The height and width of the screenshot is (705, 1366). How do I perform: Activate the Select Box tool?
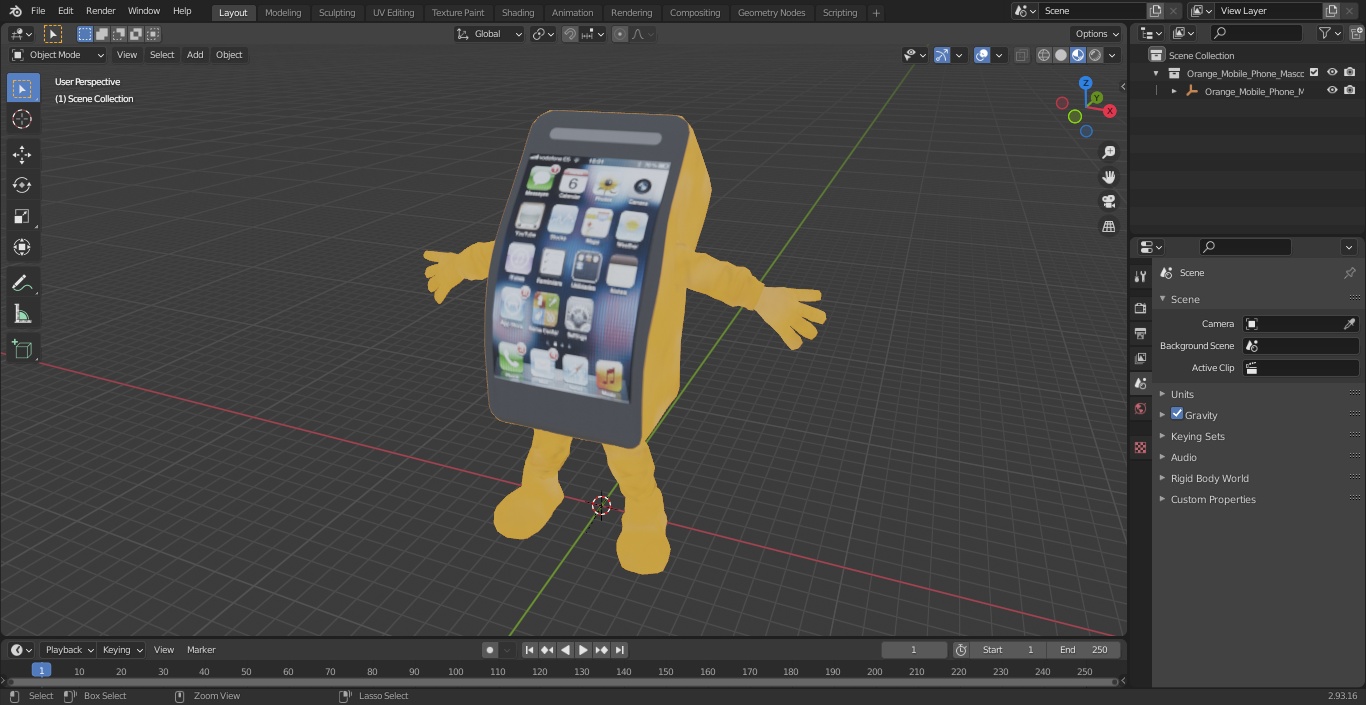coord(22,88)
